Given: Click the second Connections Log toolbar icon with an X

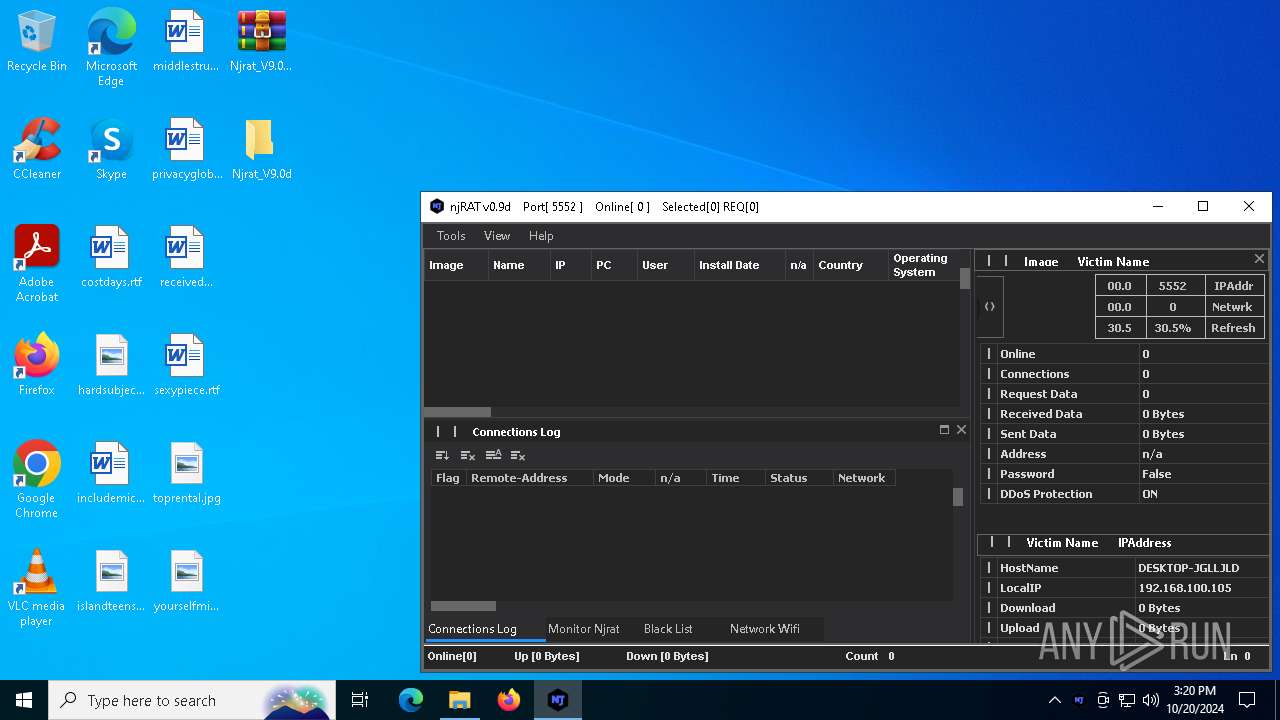Looking at the screenshot, I should [467, 455].
